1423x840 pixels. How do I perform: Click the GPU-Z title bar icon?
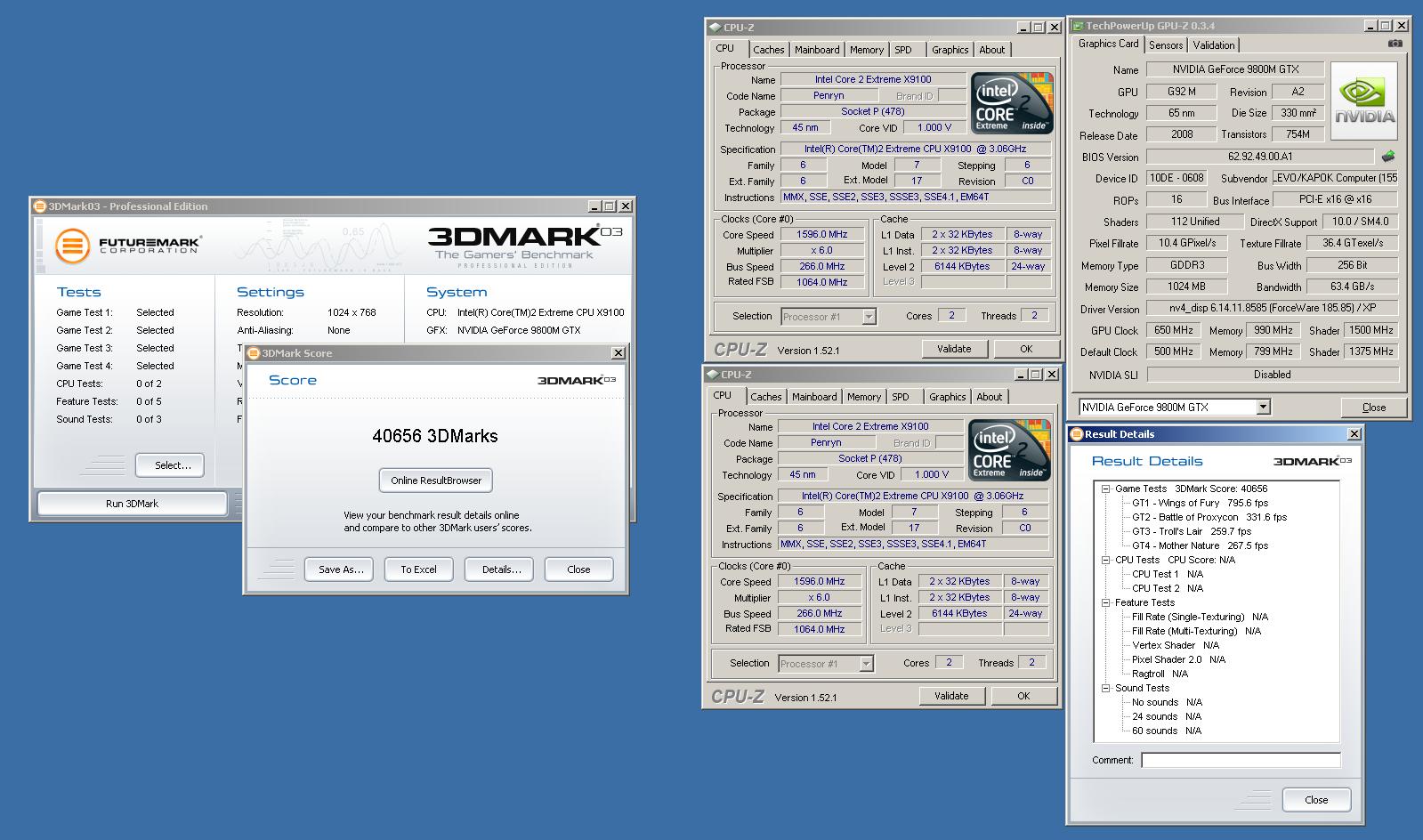1078,27
